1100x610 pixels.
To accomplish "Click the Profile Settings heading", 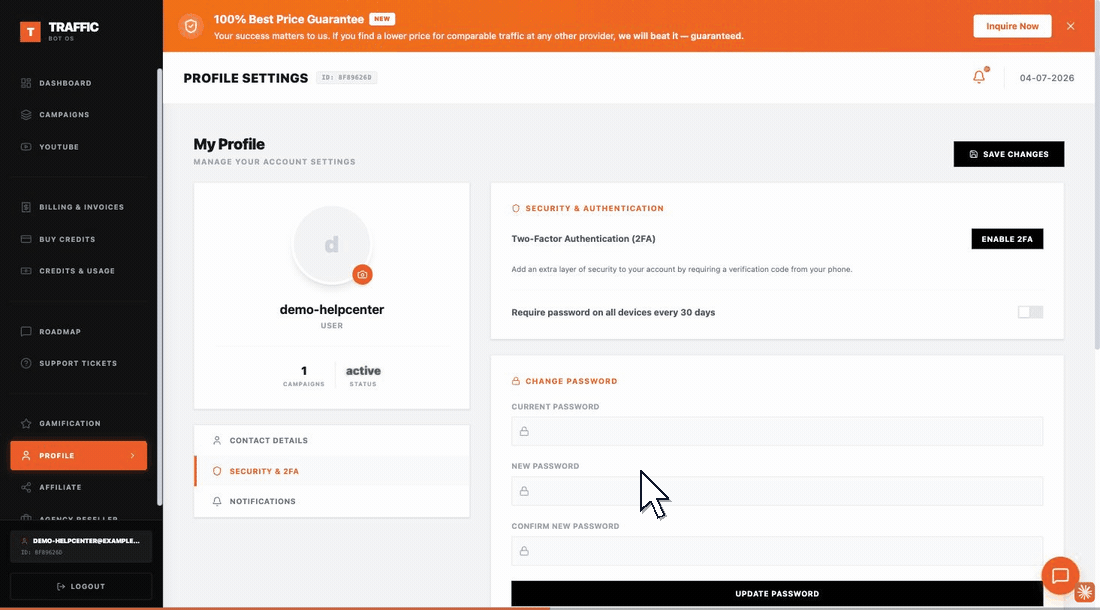I will coord(246,78).
